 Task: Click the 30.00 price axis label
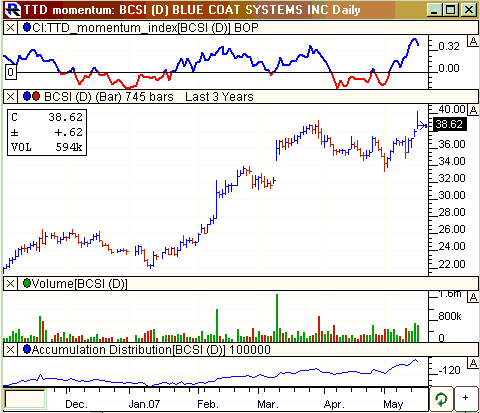pyautogui.click(x=452, y=195)
